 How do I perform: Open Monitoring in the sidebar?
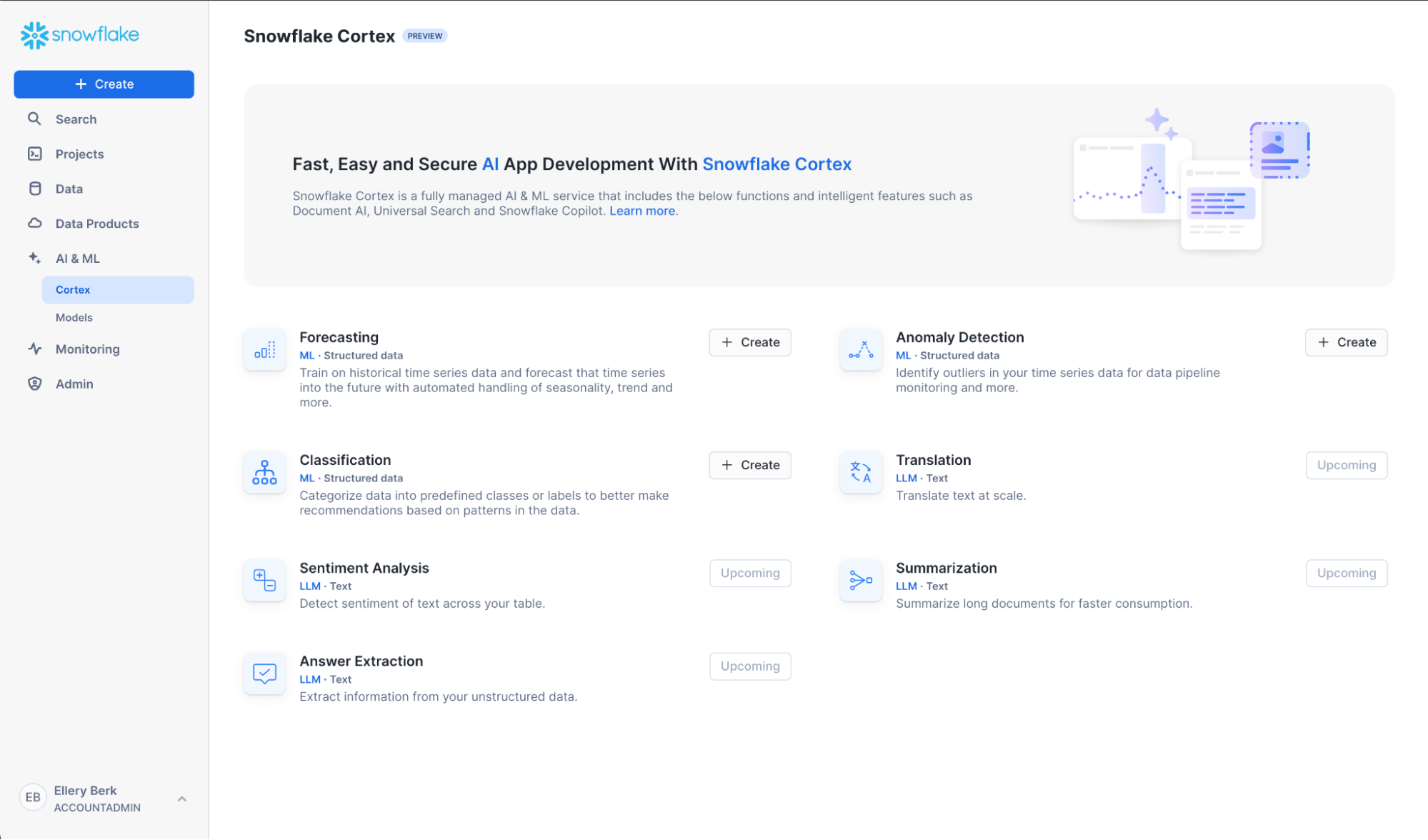(87, 349)
